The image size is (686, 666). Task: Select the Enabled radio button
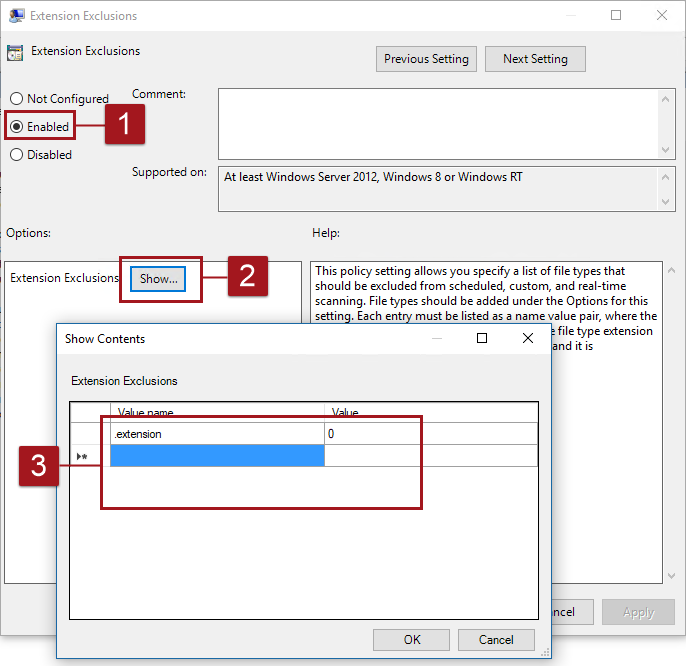[x=16, y=127]
